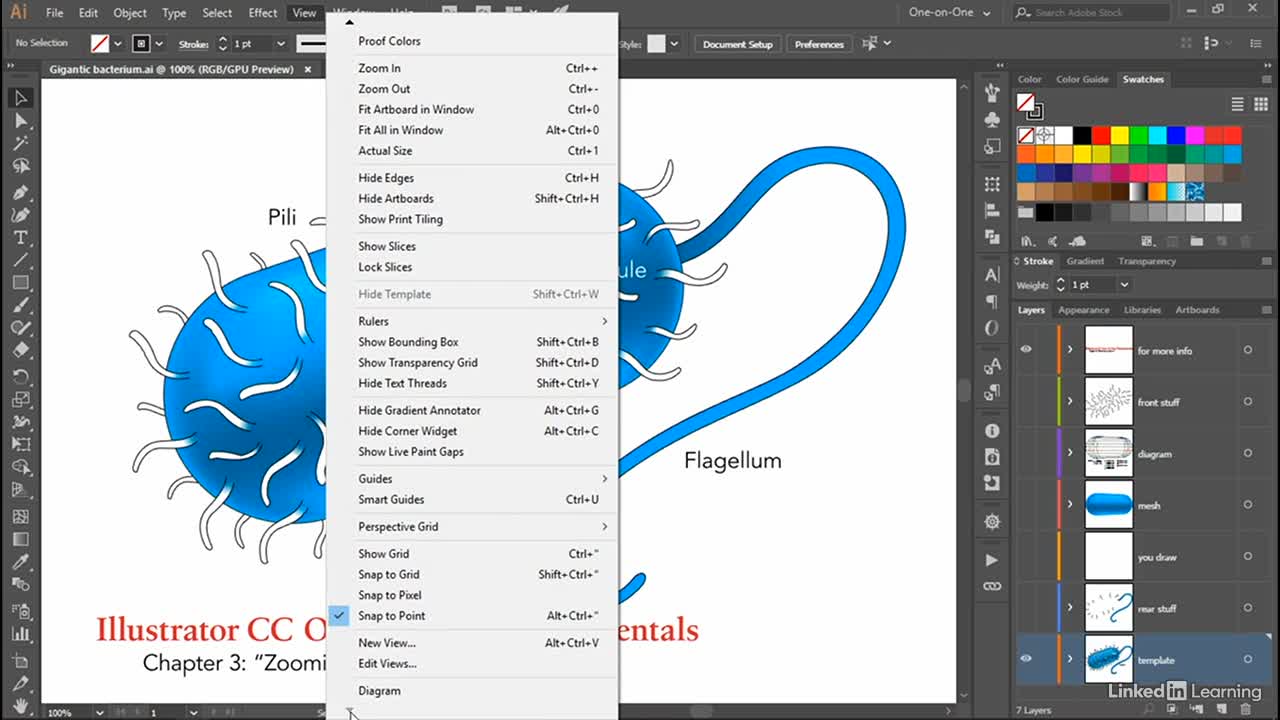This screenshot has height=720, width=1280.
Task: Select the Direct Selection tool
Action: 20,121
